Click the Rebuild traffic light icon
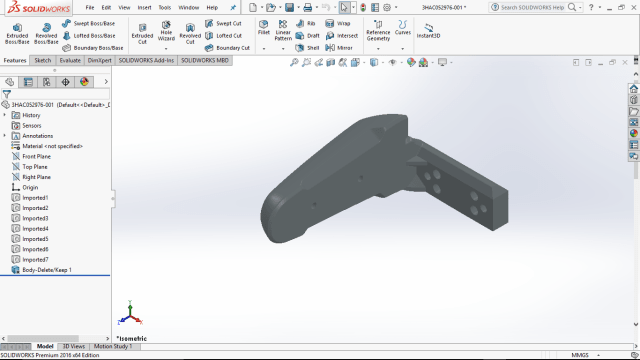640x360 pixels. pos(363,7)
